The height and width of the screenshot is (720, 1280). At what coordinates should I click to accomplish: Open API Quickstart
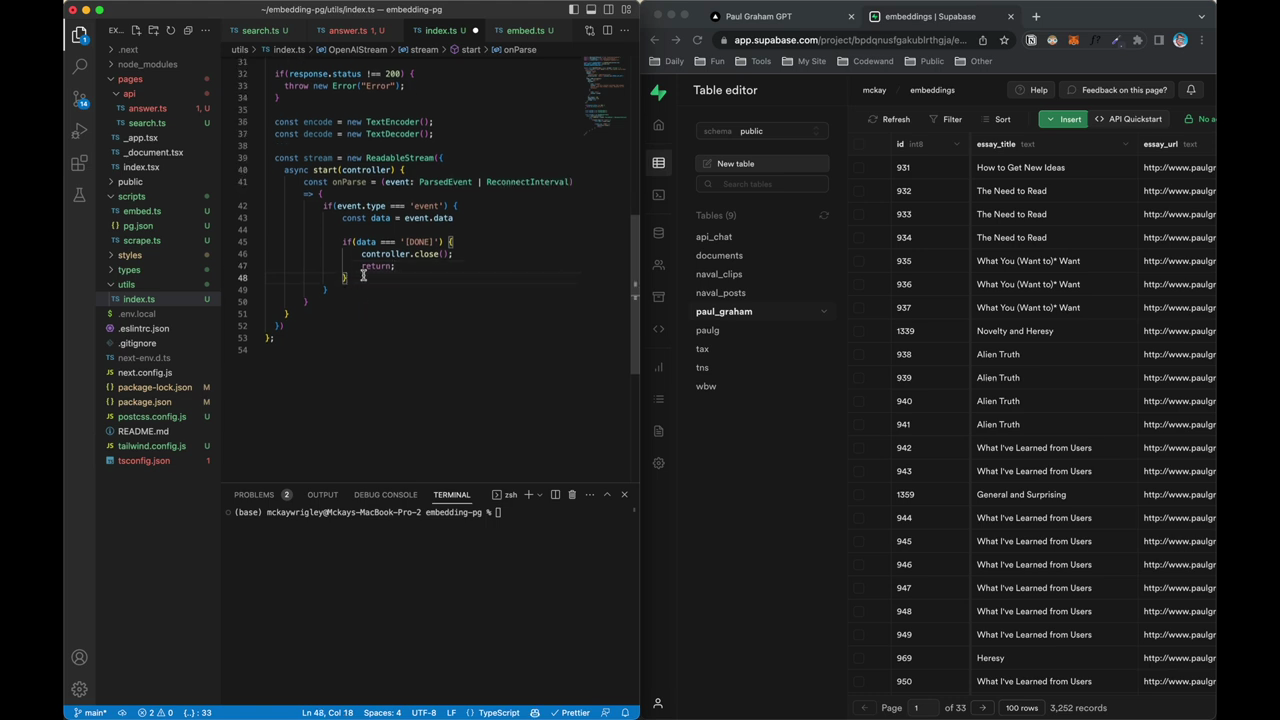click(x=1128, y=119)
